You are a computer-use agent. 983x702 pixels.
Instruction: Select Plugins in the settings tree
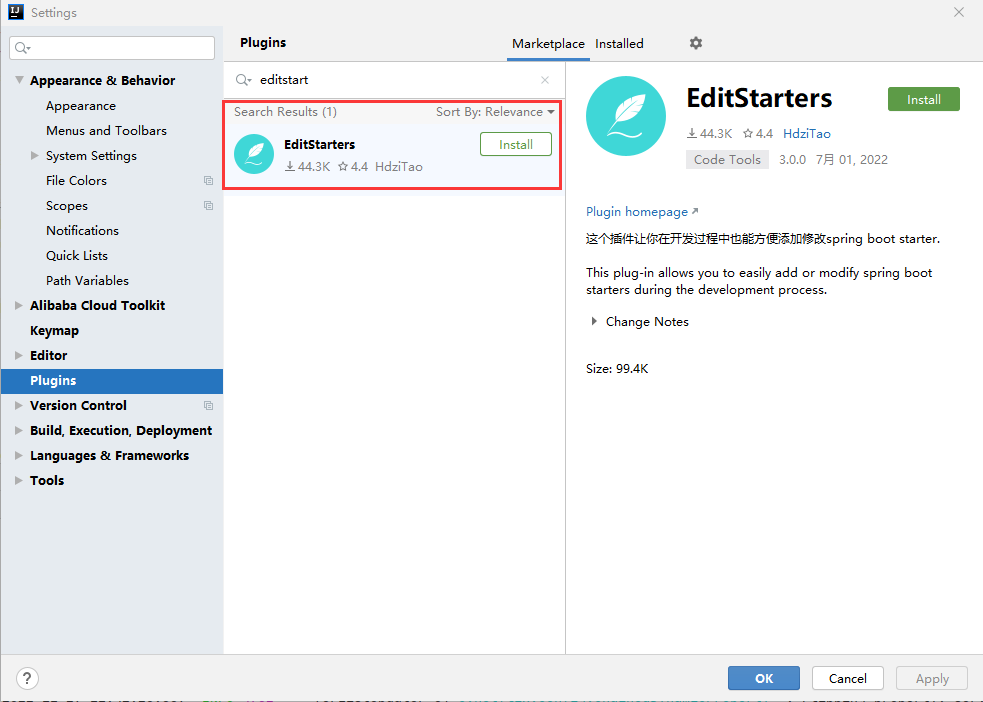(112, 380)
